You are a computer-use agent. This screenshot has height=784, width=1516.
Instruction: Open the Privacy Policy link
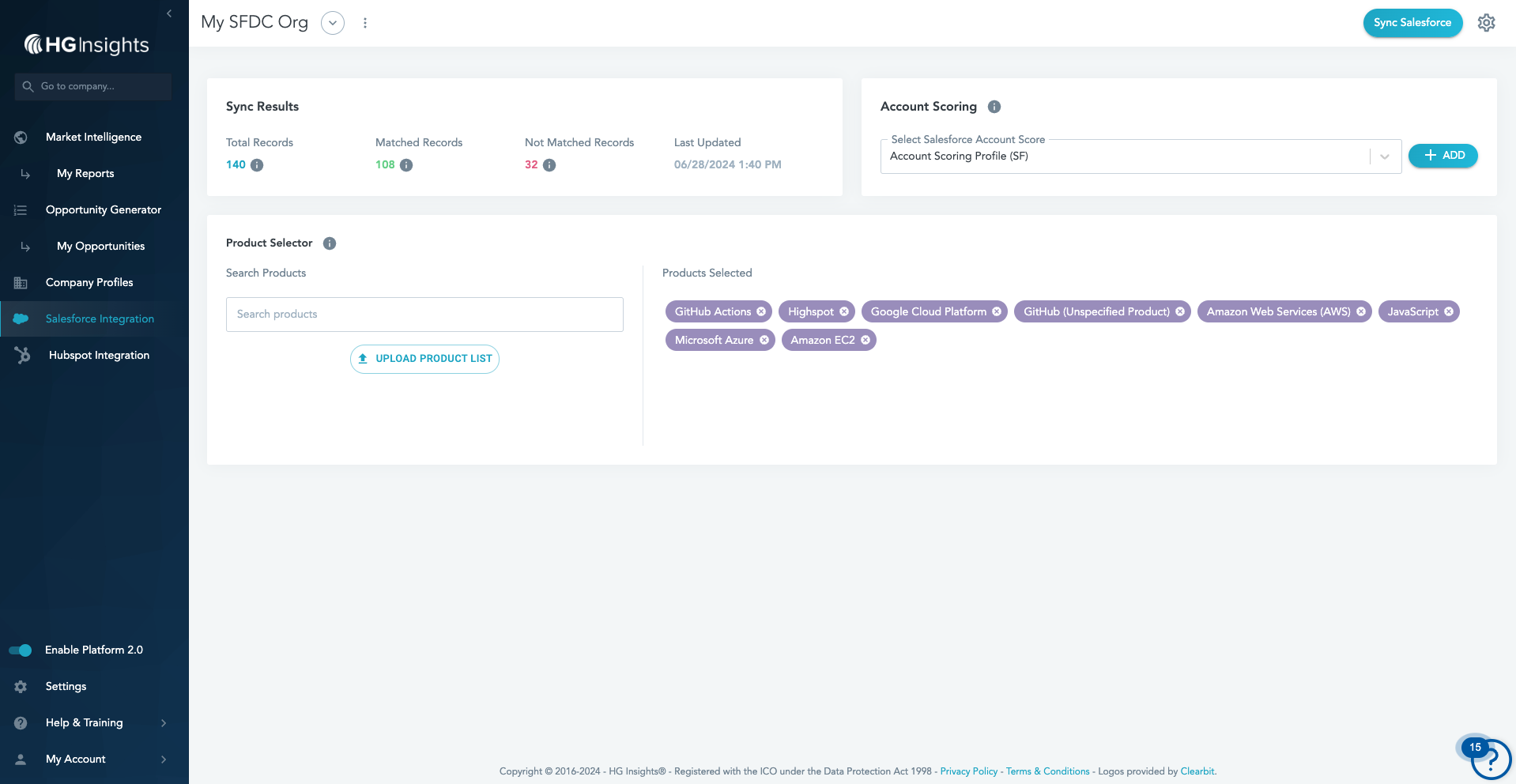pos(968,771)
